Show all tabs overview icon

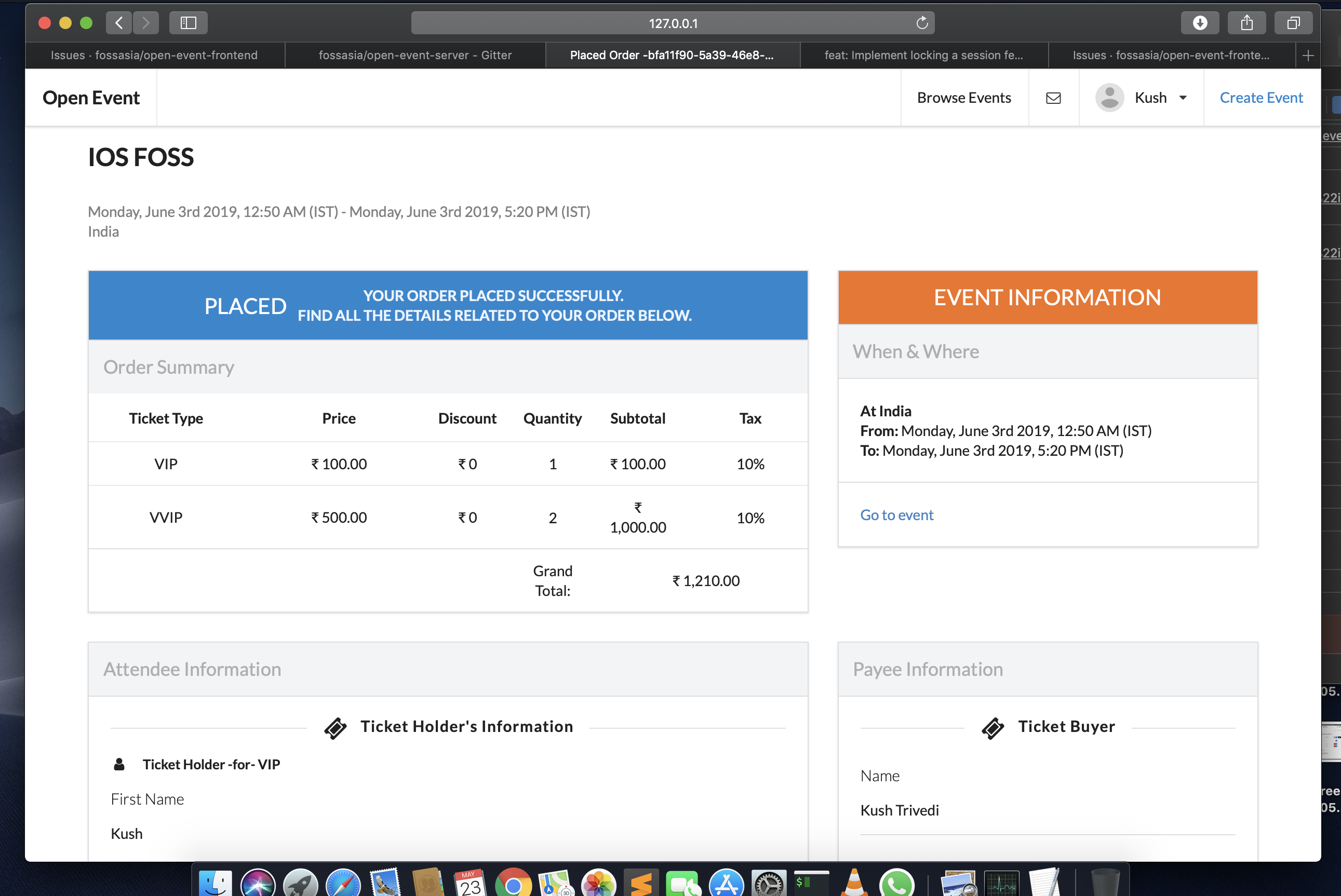click(x=1293, y=23)
